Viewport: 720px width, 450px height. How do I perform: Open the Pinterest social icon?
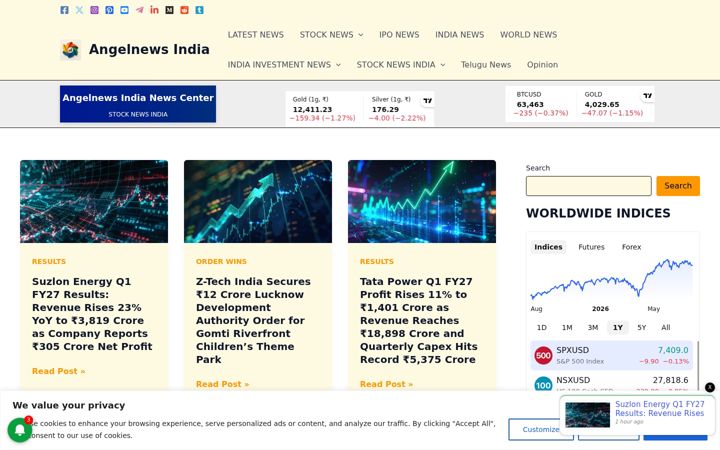(109, 10)
